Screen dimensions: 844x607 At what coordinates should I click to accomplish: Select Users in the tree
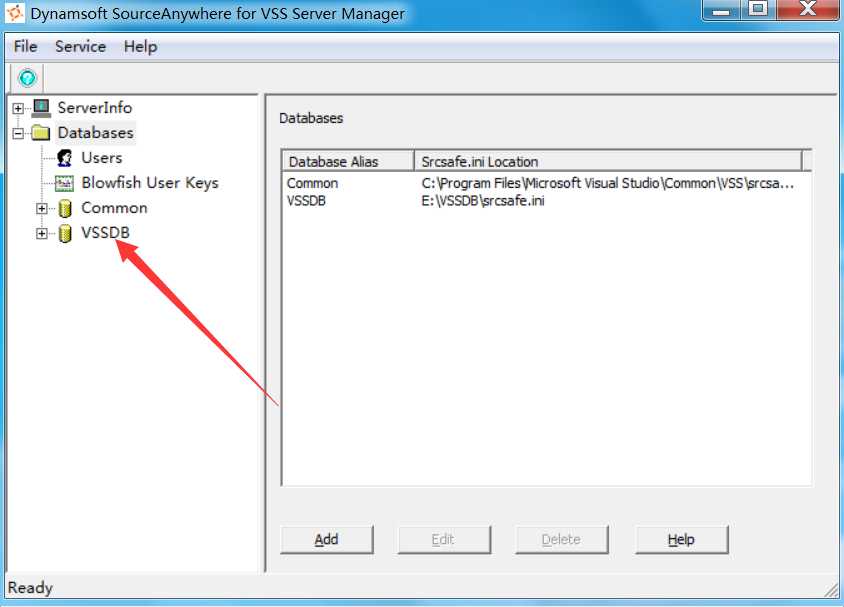point(102,158)
